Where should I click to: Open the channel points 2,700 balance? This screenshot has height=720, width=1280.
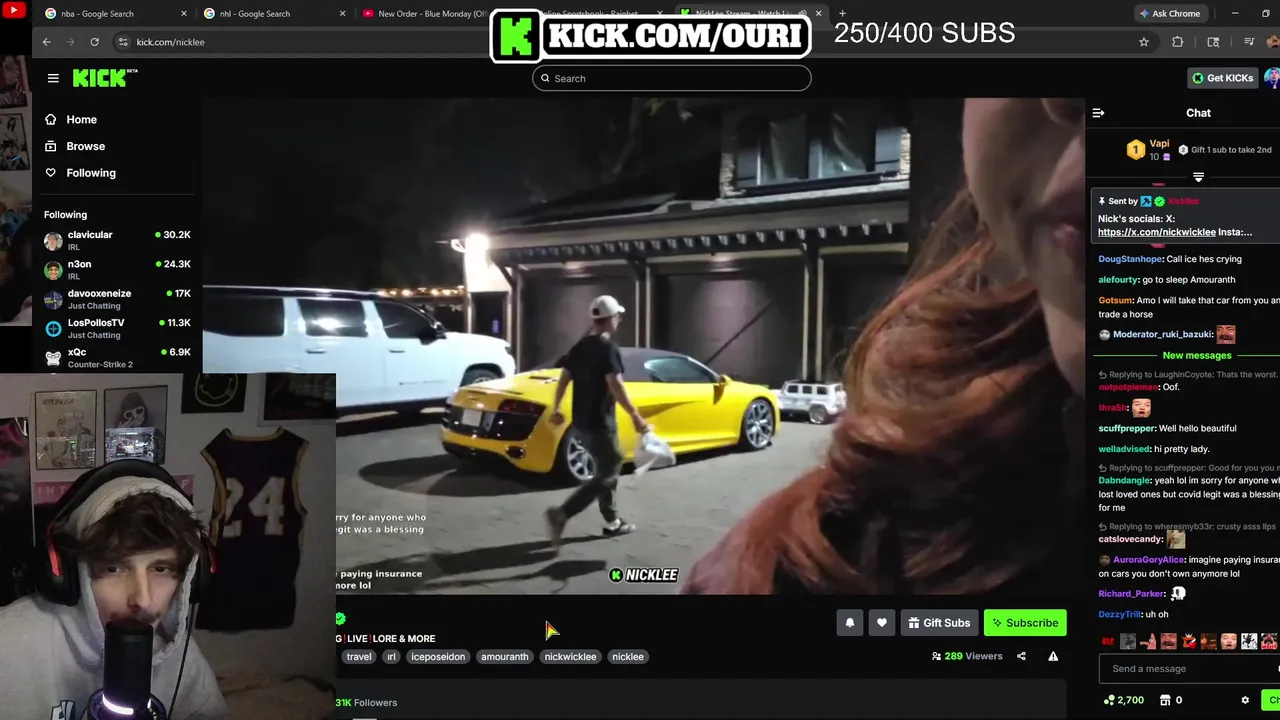1123,700
